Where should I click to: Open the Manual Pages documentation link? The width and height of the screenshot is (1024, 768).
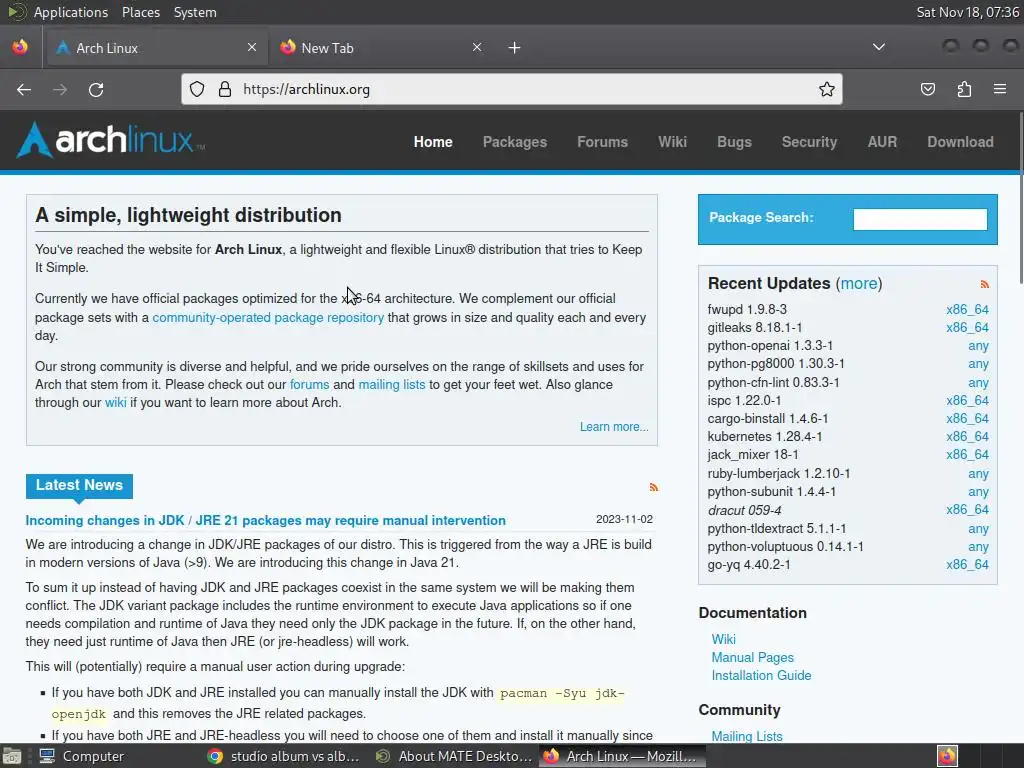click(x=752, y=658)
